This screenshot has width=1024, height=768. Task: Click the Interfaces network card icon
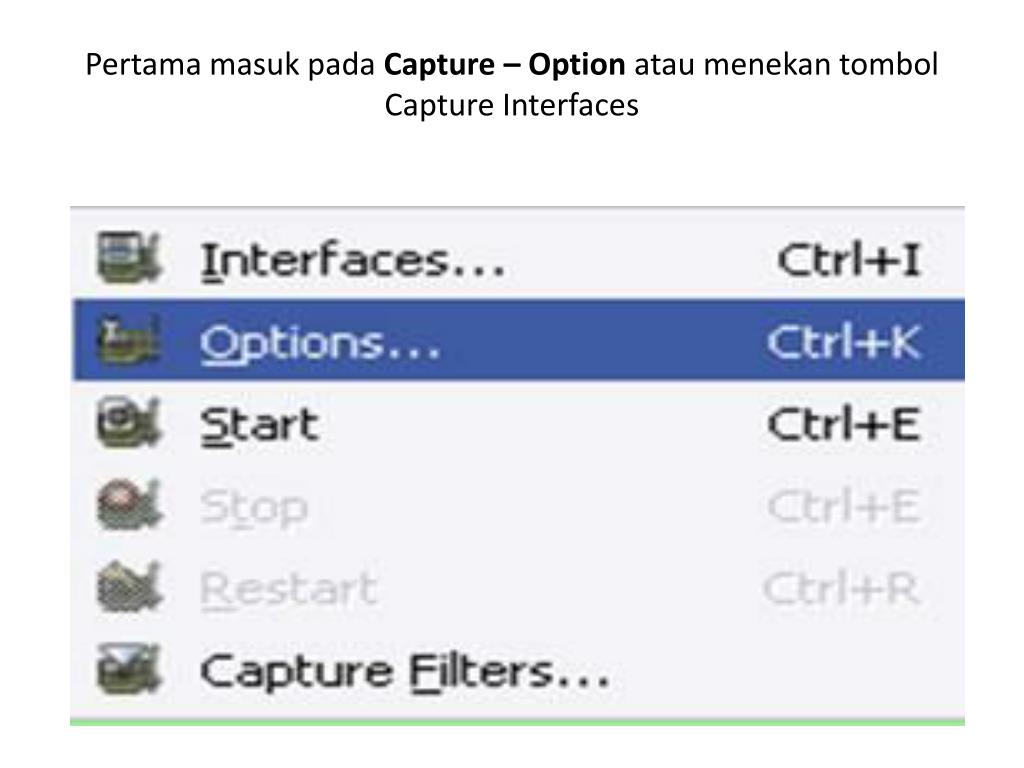click(129, 259)
